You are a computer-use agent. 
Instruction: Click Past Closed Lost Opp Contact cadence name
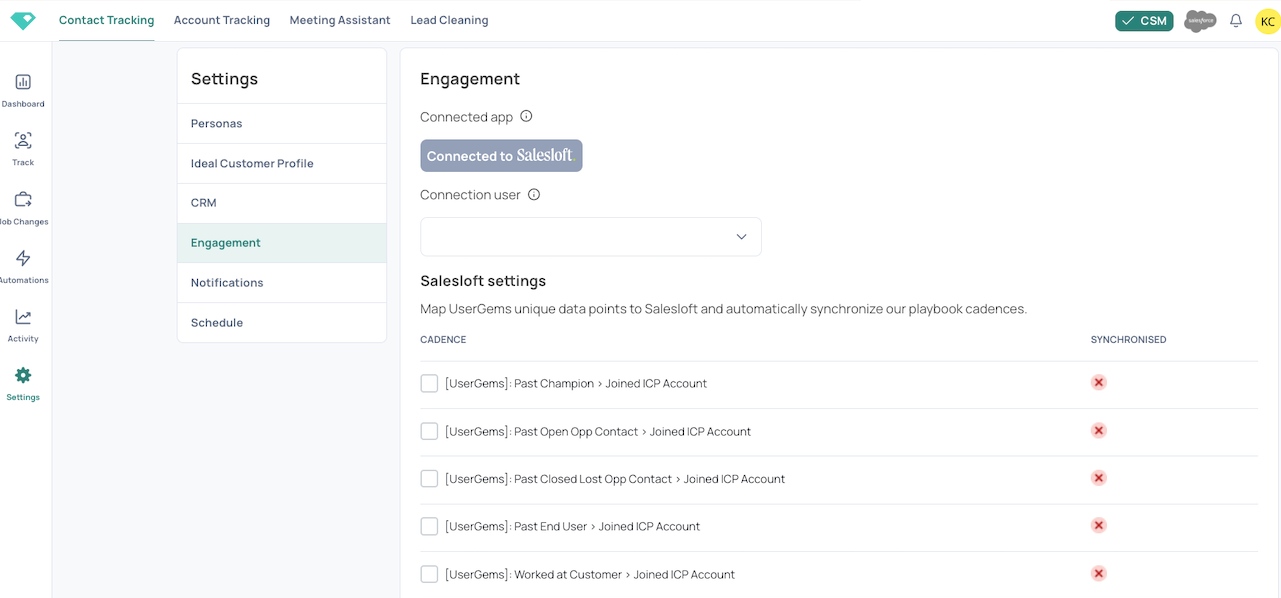(615, 479)
